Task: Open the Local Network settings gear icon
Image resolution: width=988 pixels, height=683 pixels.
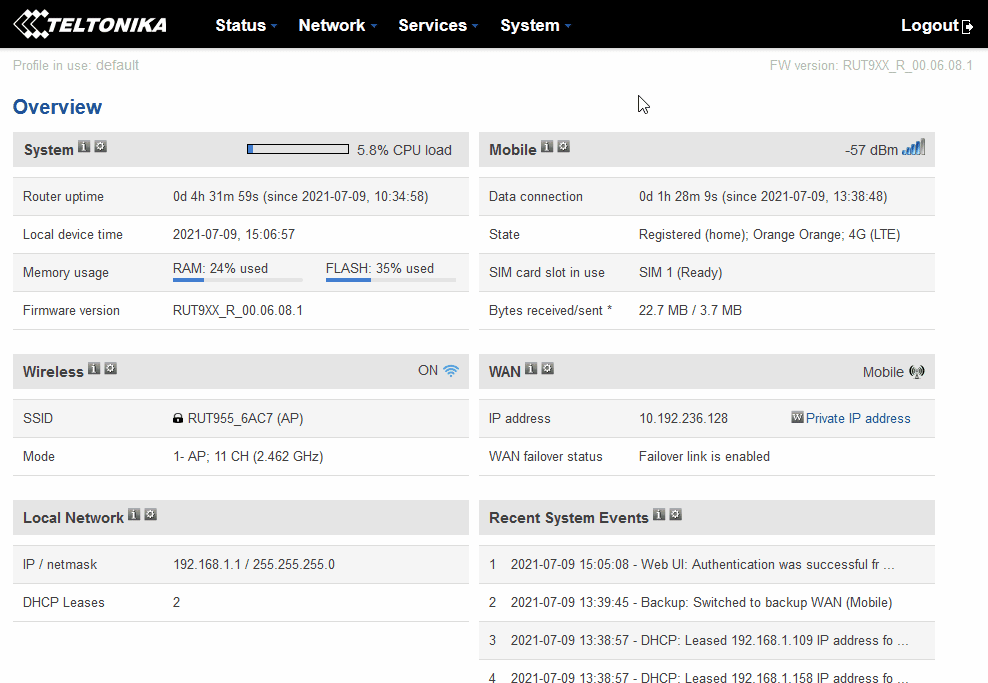Action: [x=151, y=515]
